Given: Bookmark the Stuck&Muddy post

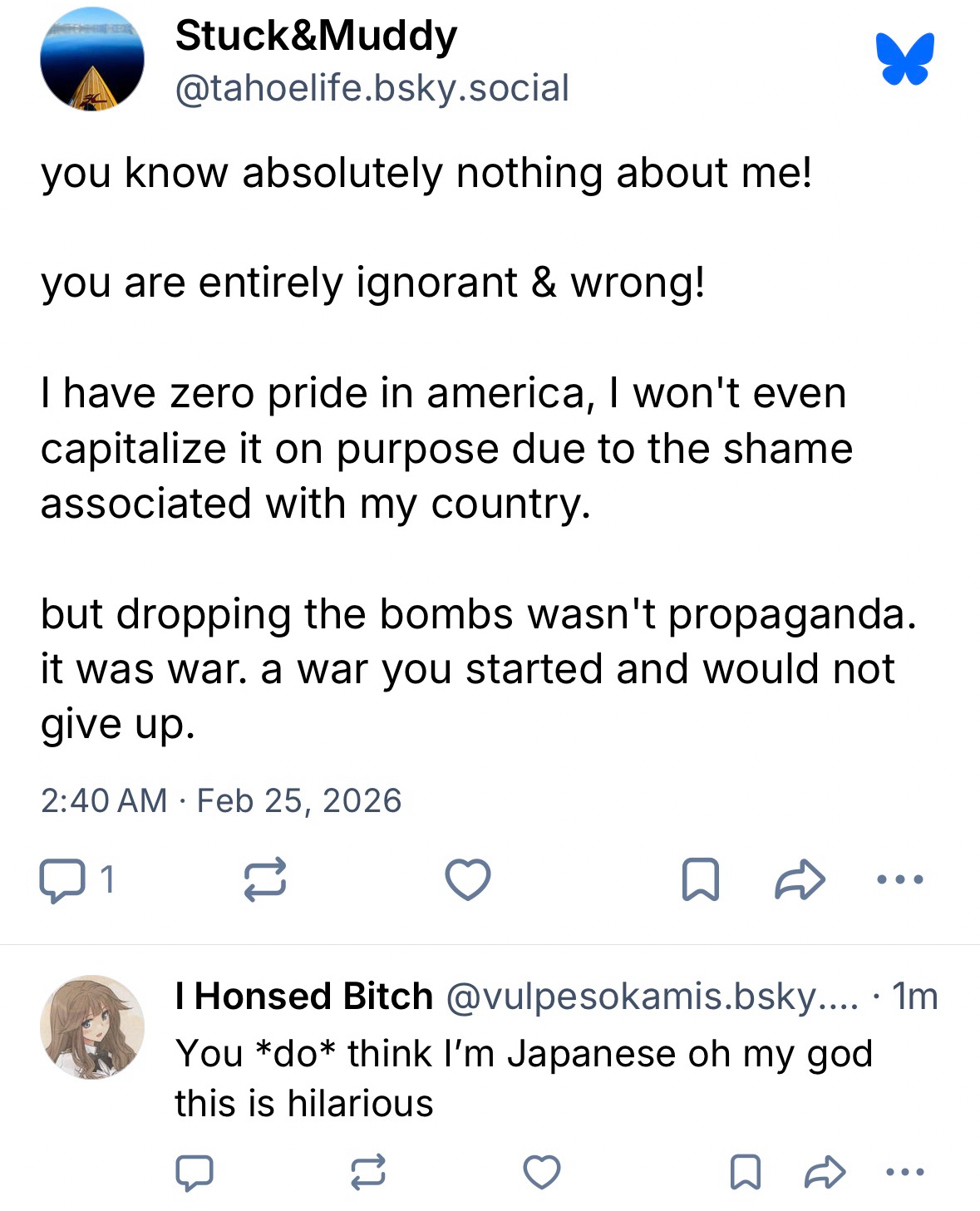Looking at the screenshot, I should pyautogui.click(x=700, y=879).
